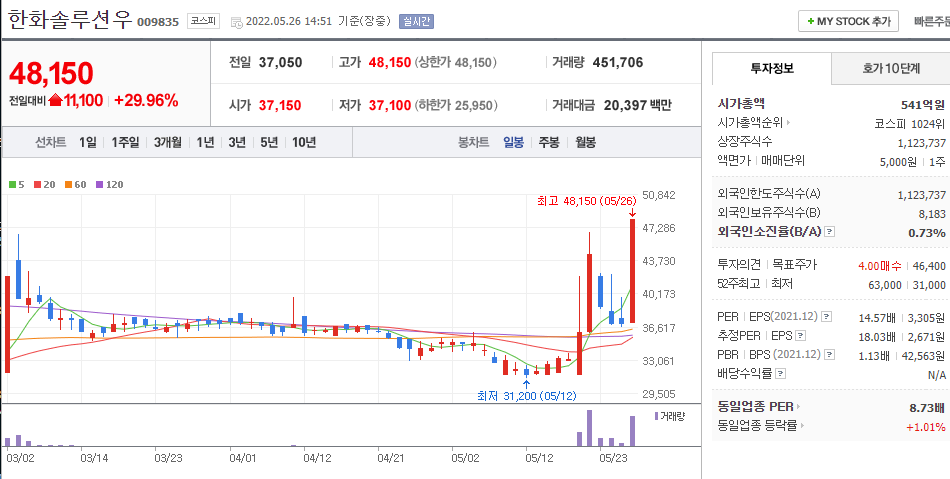This screenshot has width=950, height=479.
Task: Click the 한화솔루션우 stock name heading
Action: pos(70,19)
